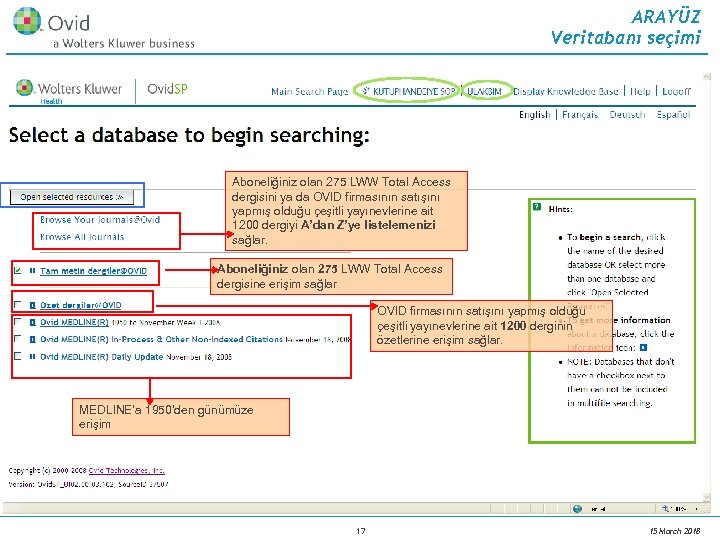
Task: Open the Help link
Action: click(640, 91)
